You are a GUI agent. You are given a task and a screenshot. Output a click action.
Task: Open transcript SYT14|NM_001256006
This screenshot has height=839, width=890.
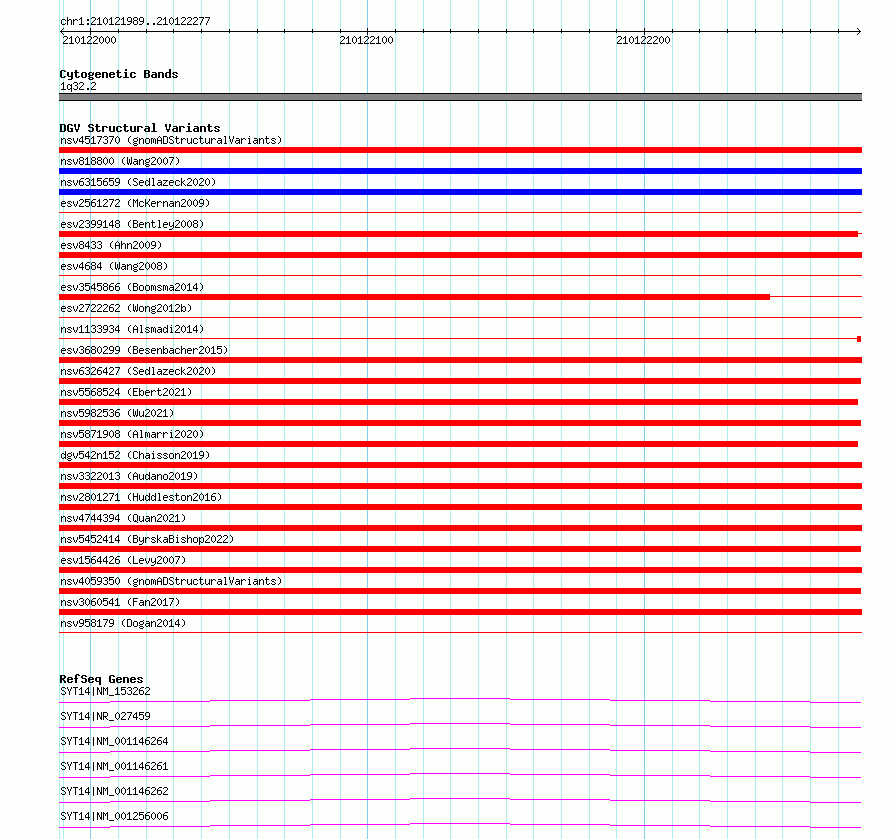pyautogui.click(x=114, y=816)
